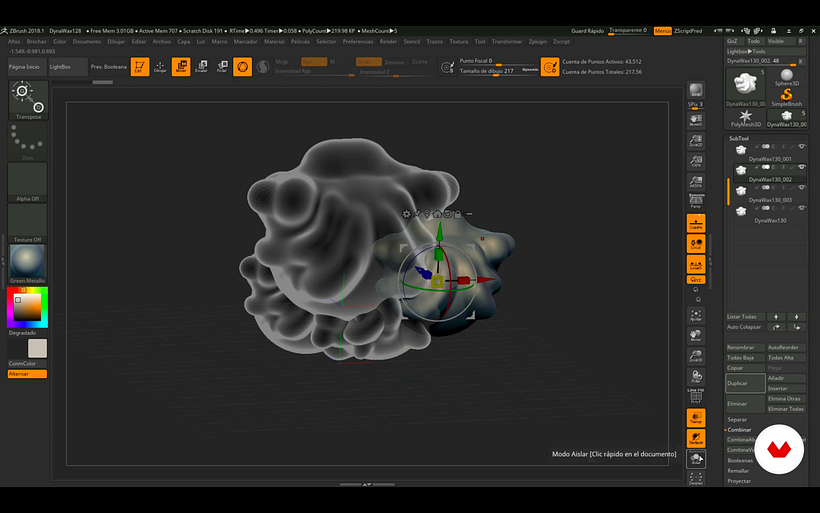Adjust the Tamaño de dibujo slider
Image resolution: width=820 pixels, height=513 pixels.
[498, 71]
